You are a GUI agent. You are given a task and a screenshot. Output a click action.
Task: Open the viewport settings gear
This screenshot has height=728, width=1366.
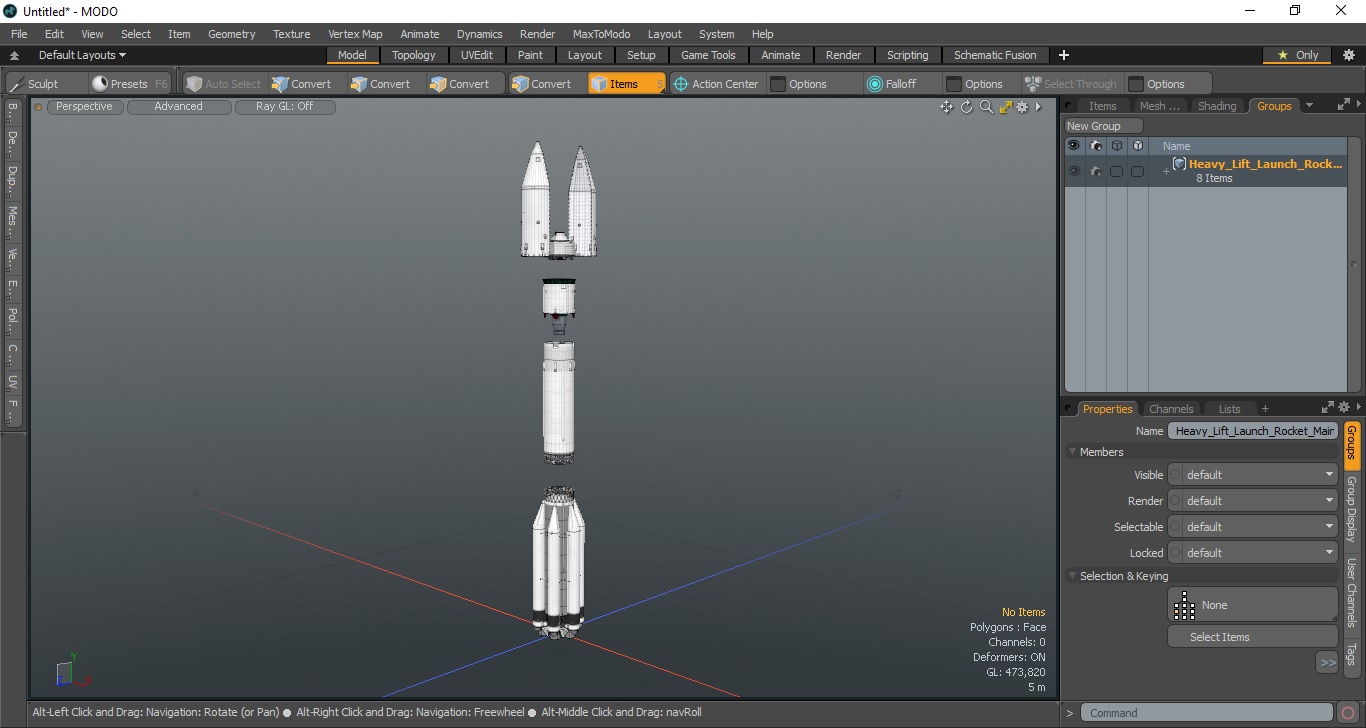tap(1022, 107)
